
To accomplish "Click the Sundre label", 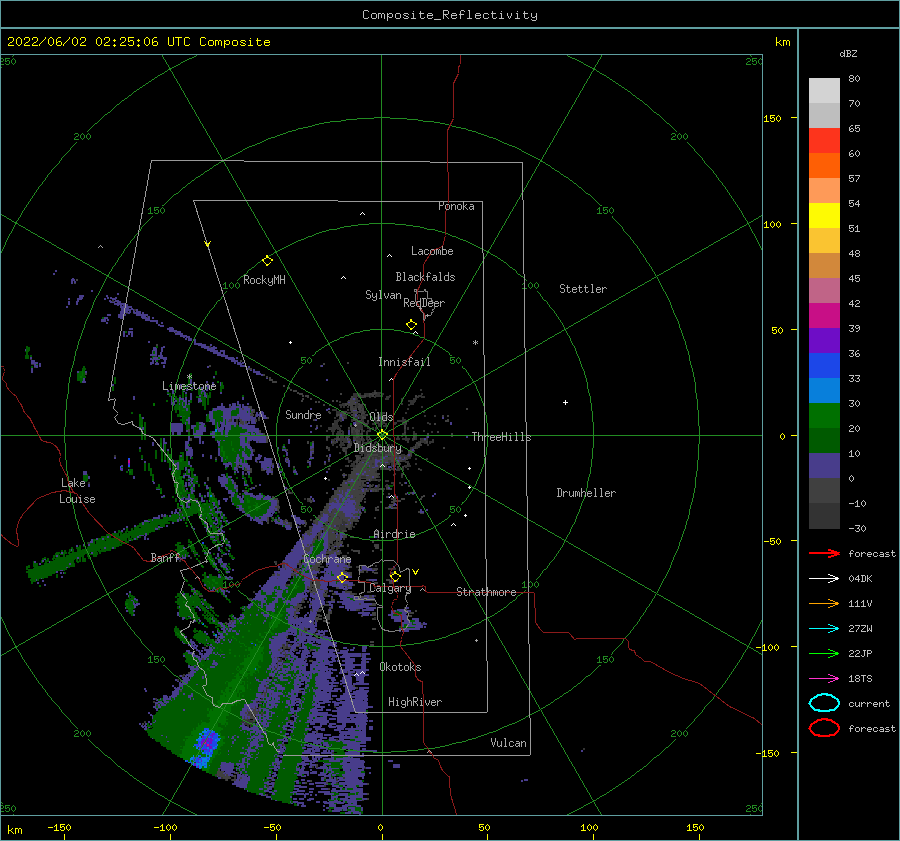I will click(x=303, y=414).
